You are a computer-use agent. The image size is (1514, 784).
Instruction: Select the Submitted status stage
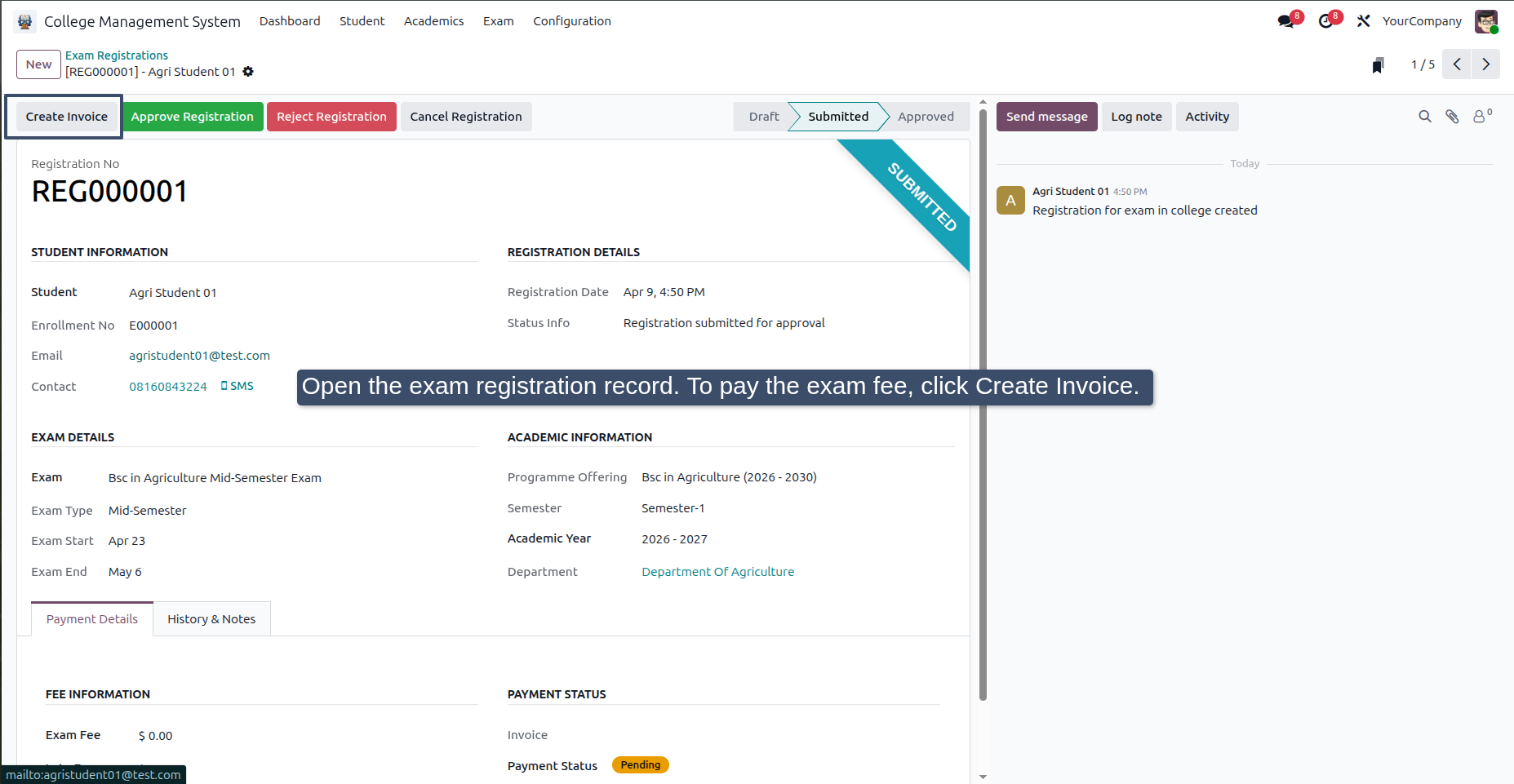click(x=838, y=117)
